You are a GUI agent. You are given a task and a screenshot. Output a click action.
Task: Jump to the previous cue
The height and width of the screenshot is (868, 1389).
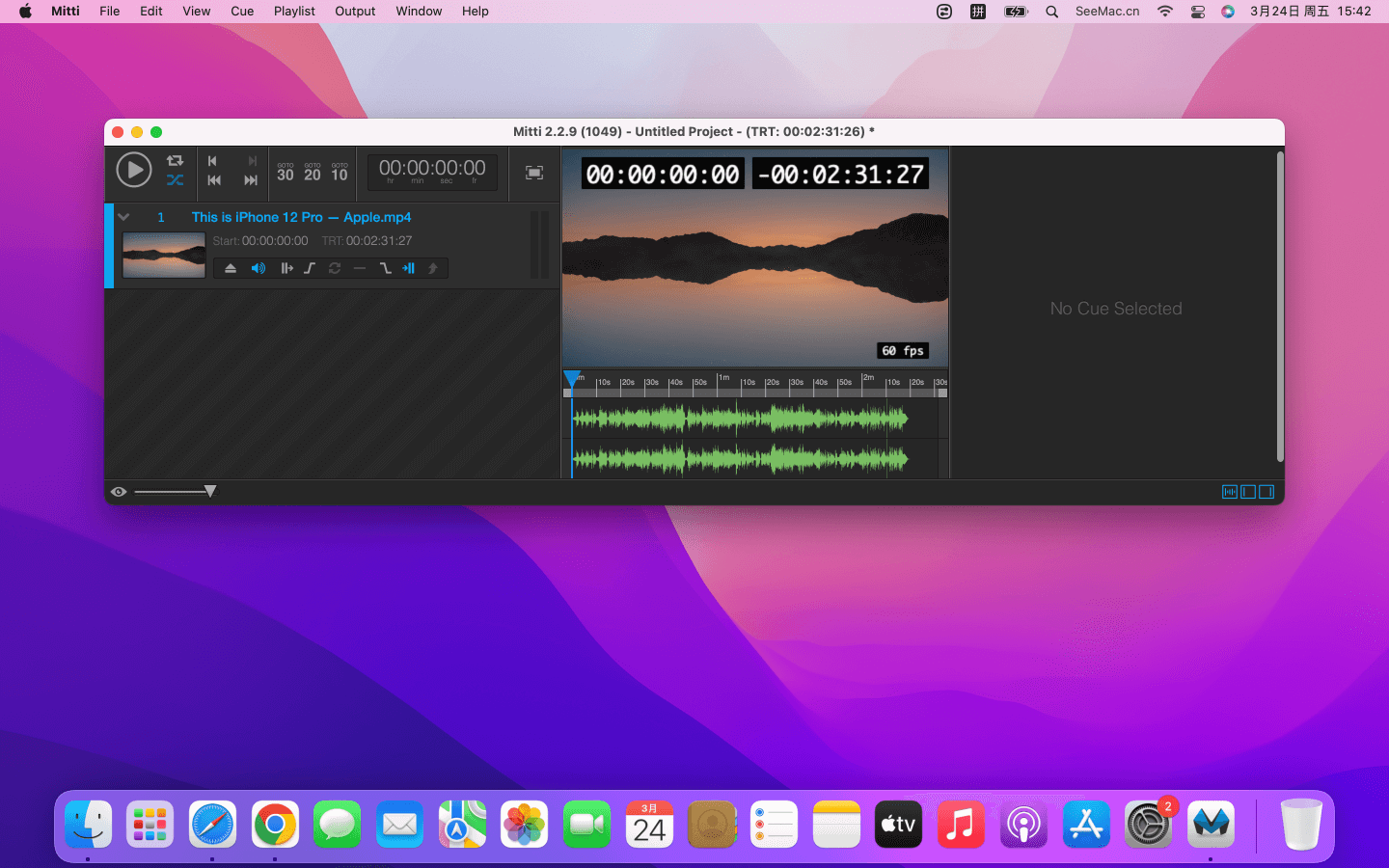coord(214,180)
